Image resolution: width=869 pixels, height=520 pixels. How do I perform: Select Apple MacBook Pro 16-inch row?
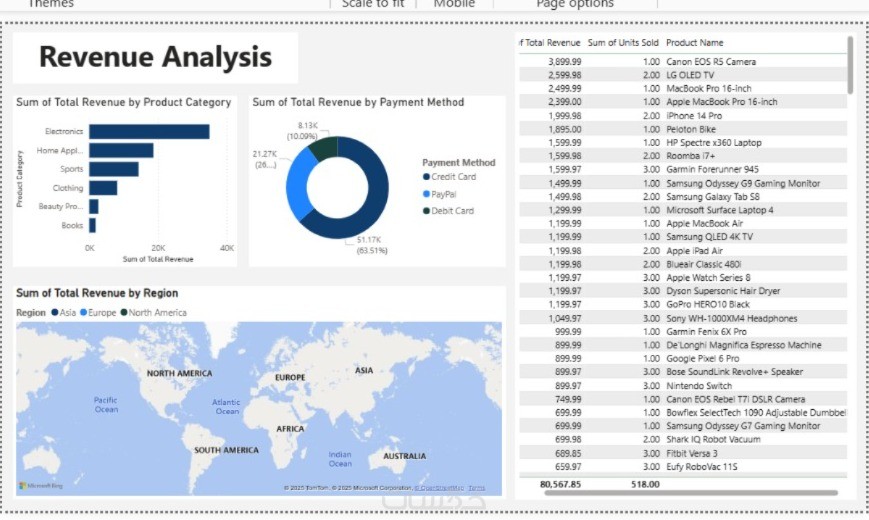(683, 102)
